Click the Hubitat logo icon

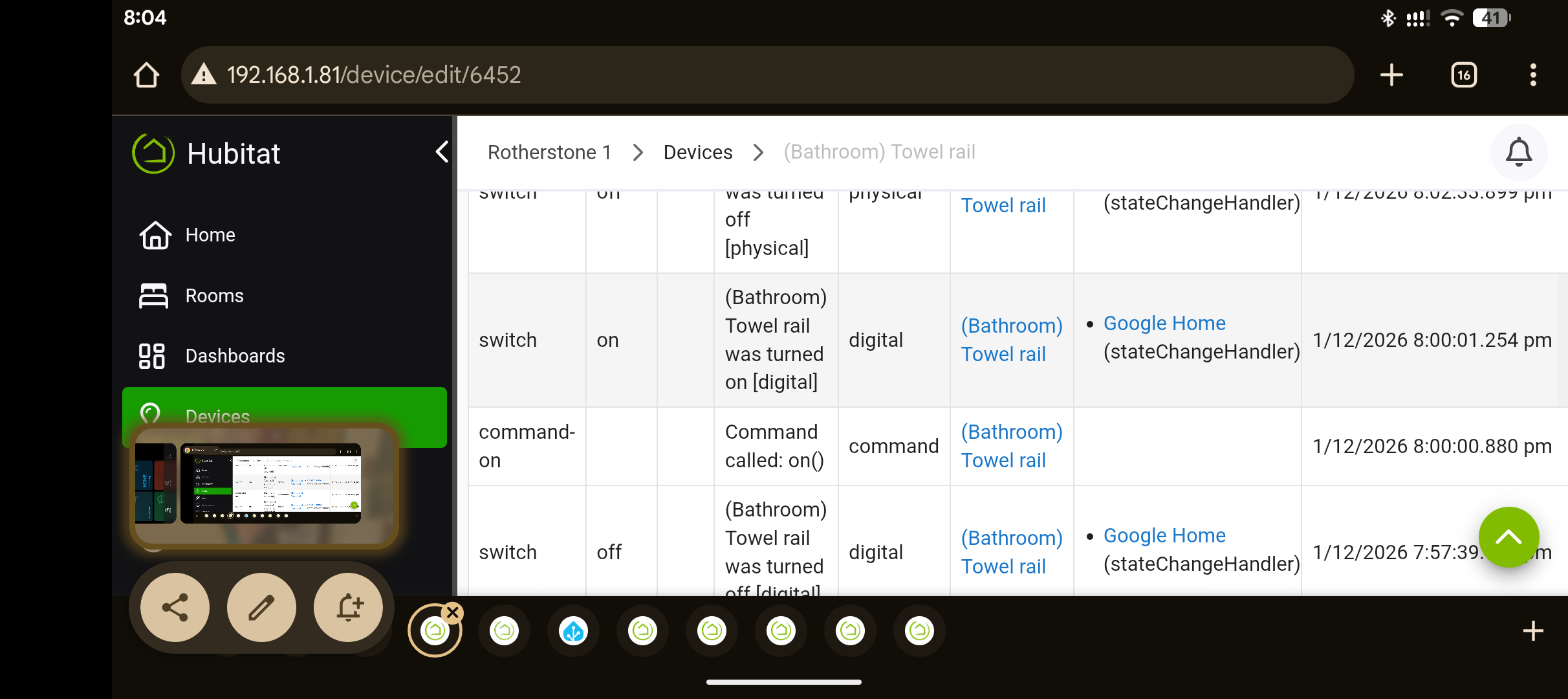[x=153, y=153]
